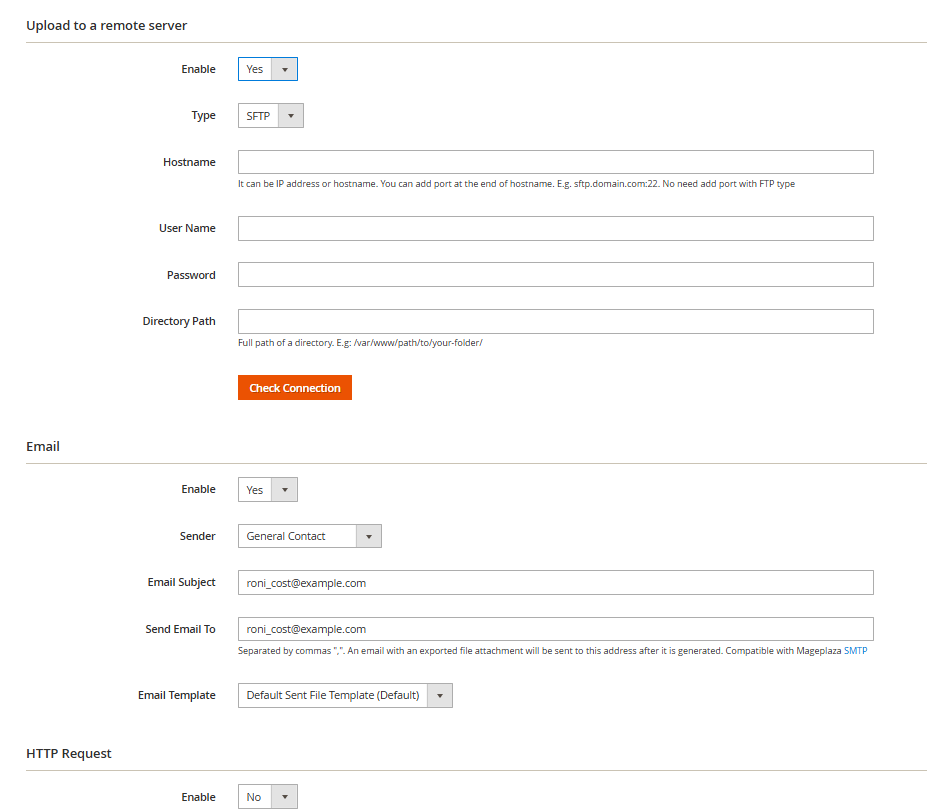Click the Directory Path text field
Screen dimensions: 927x812
[555, 321]
